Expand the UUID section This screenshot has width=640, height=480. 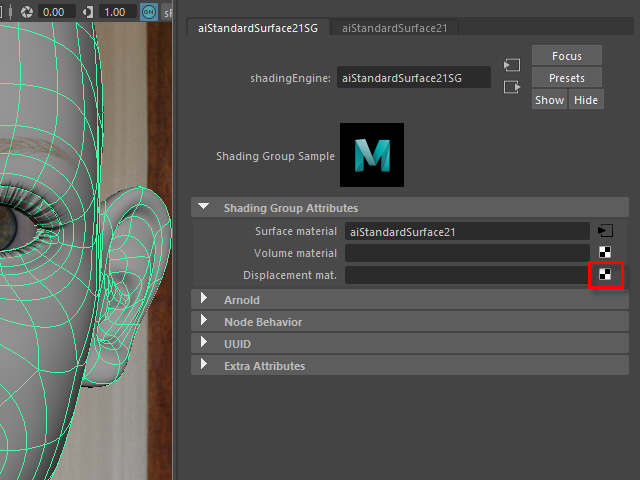(x=204, y=344)
